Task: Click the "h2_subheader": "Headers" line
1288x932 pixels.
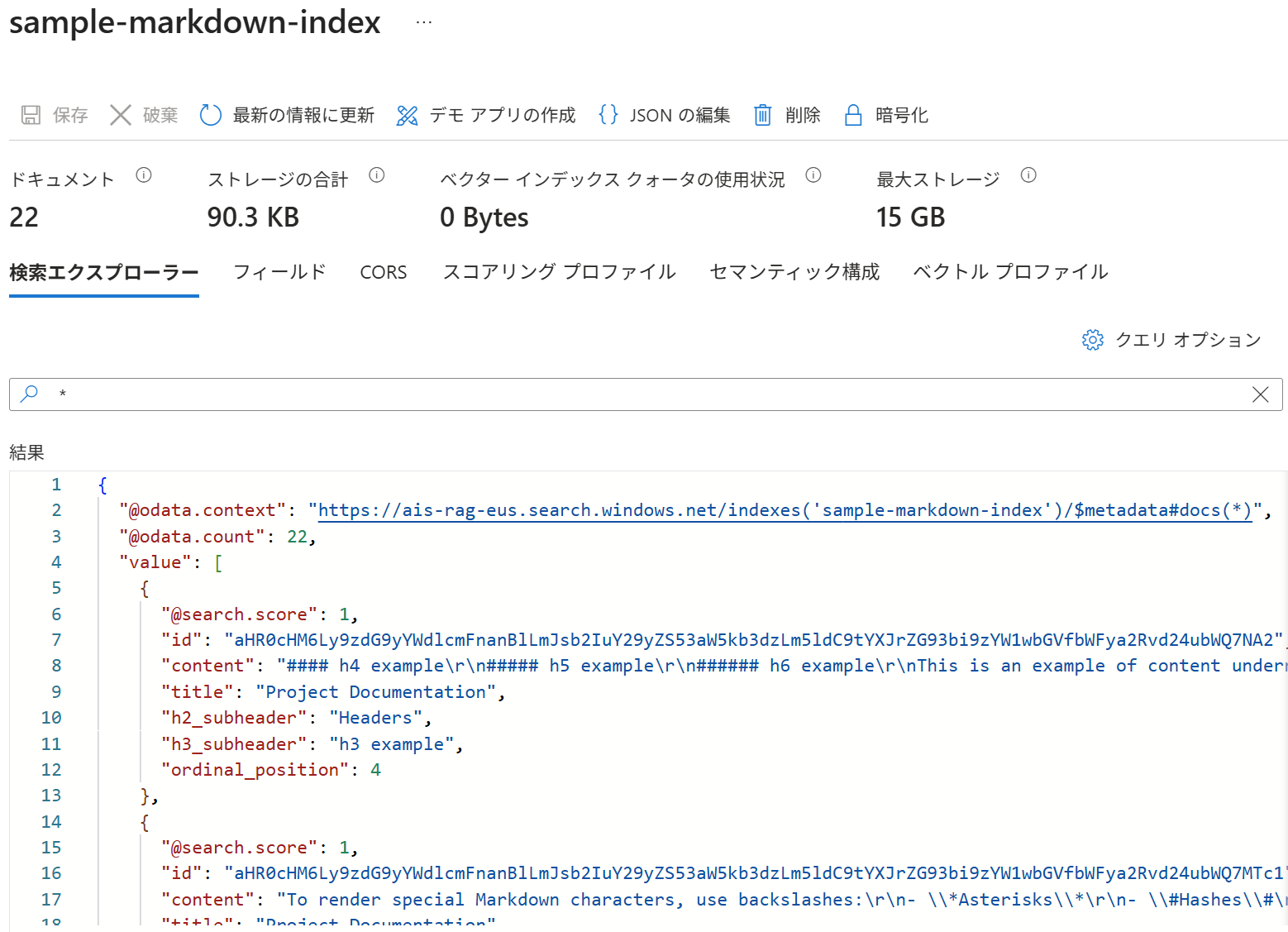Action: (x=296, y=718)
